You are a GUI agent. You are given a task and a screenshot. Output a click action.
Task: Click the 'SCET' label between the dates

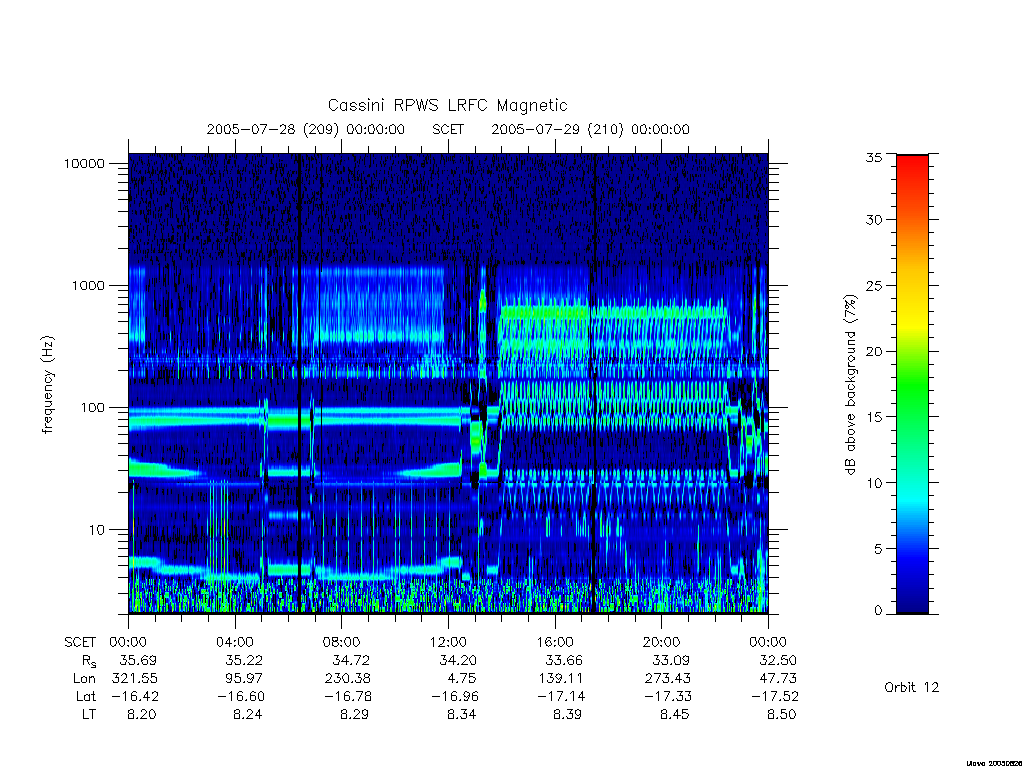pyautogui.click(x=448, y=129)
